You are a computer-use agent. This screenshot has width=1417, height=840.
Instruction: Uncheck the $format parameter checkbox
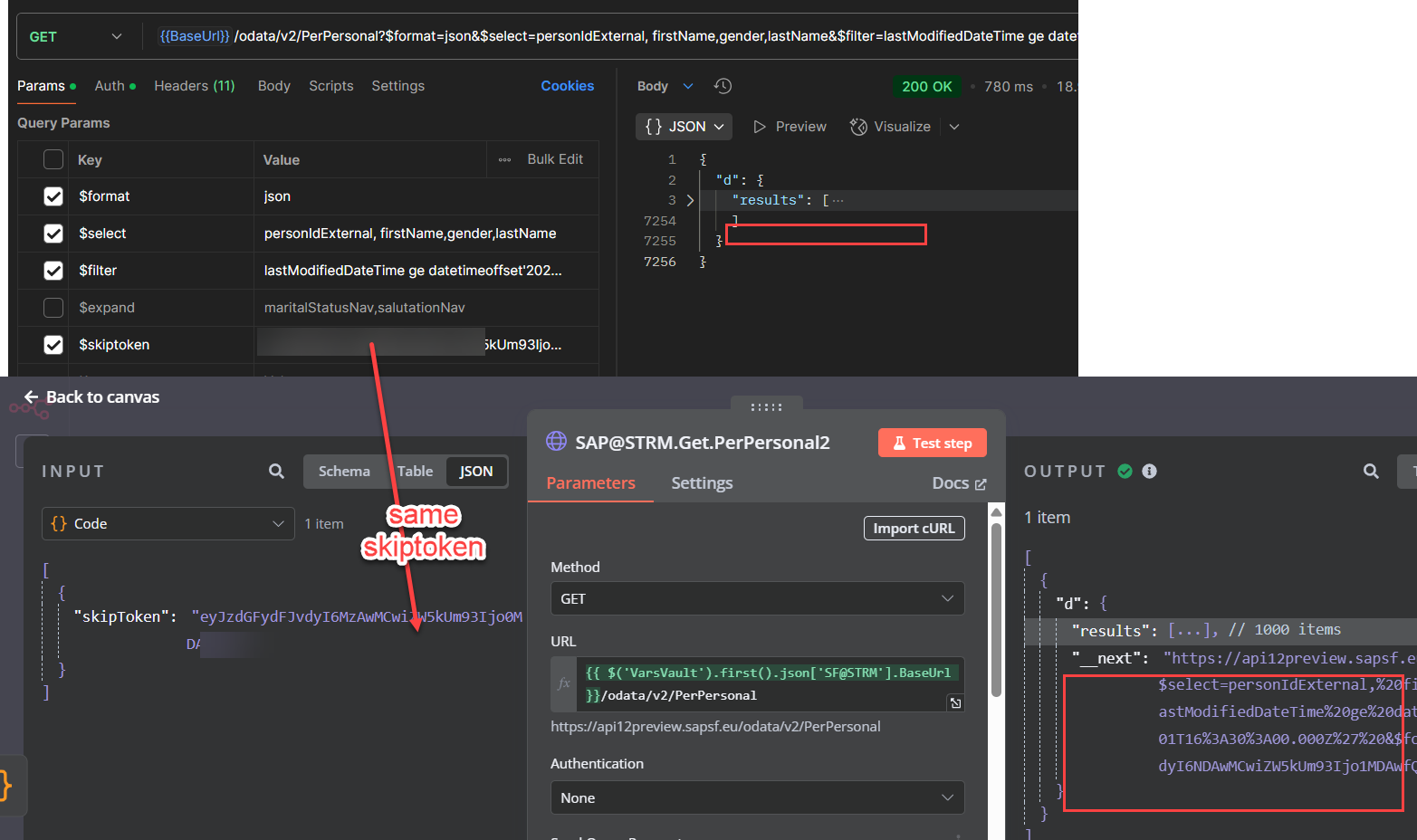click(53, 196)
